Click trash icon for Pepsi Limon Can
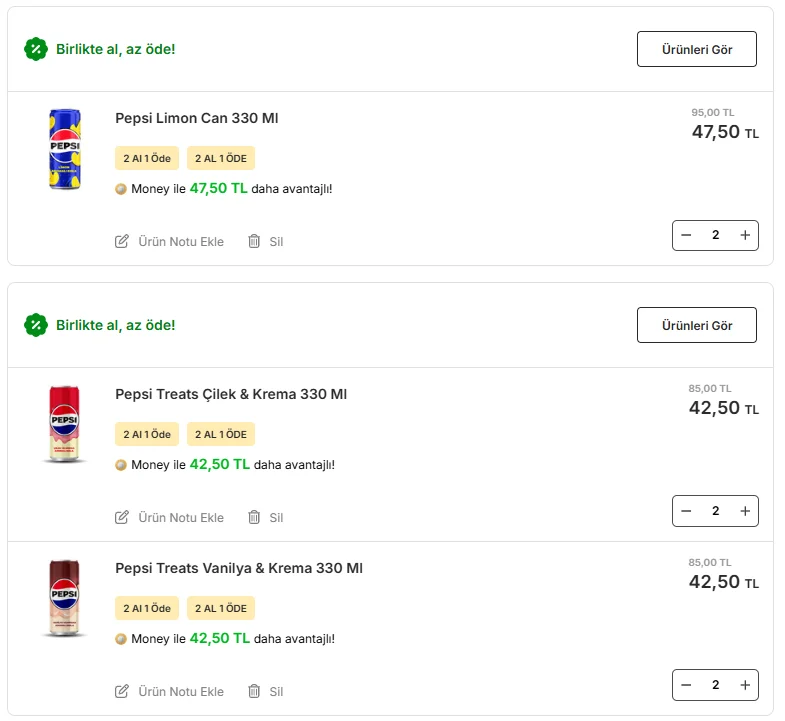This screenshot has width=785, height=721. [x=254, y=241]
